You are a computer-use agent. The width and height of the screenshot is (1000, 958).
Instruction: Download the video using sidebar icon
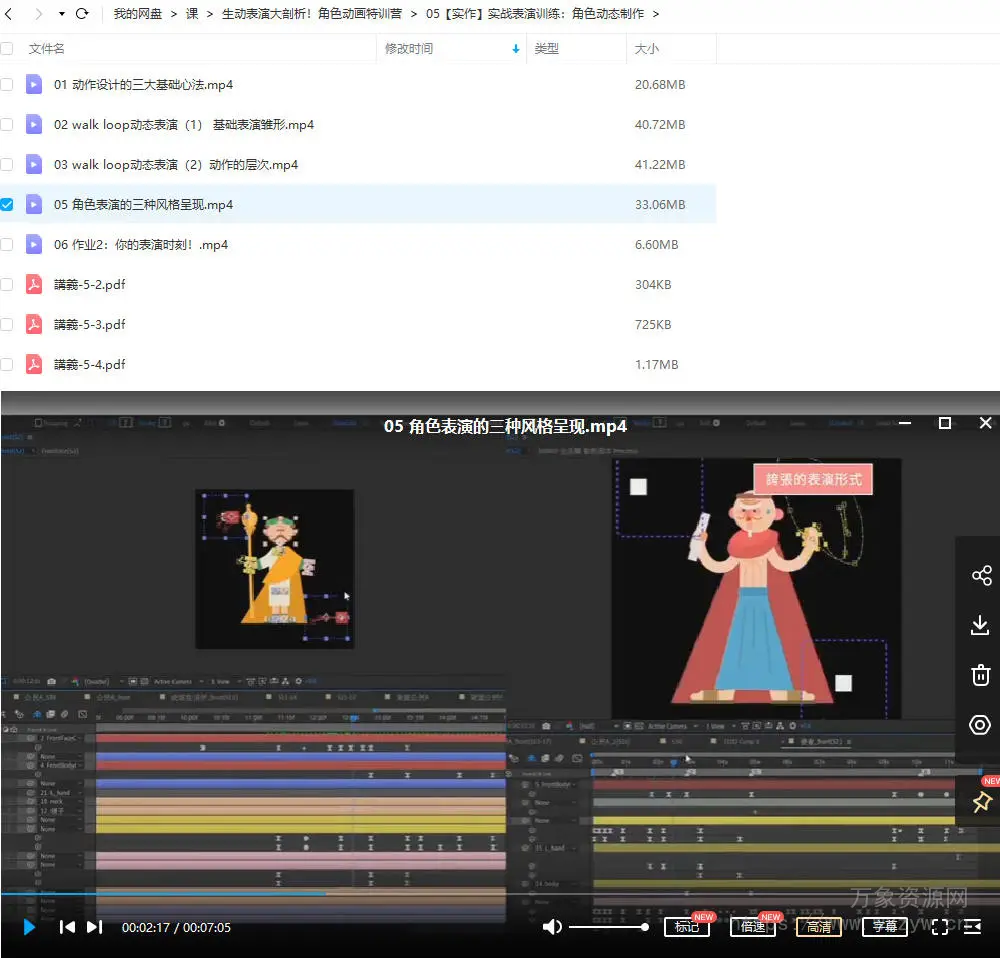pos(981,625)
